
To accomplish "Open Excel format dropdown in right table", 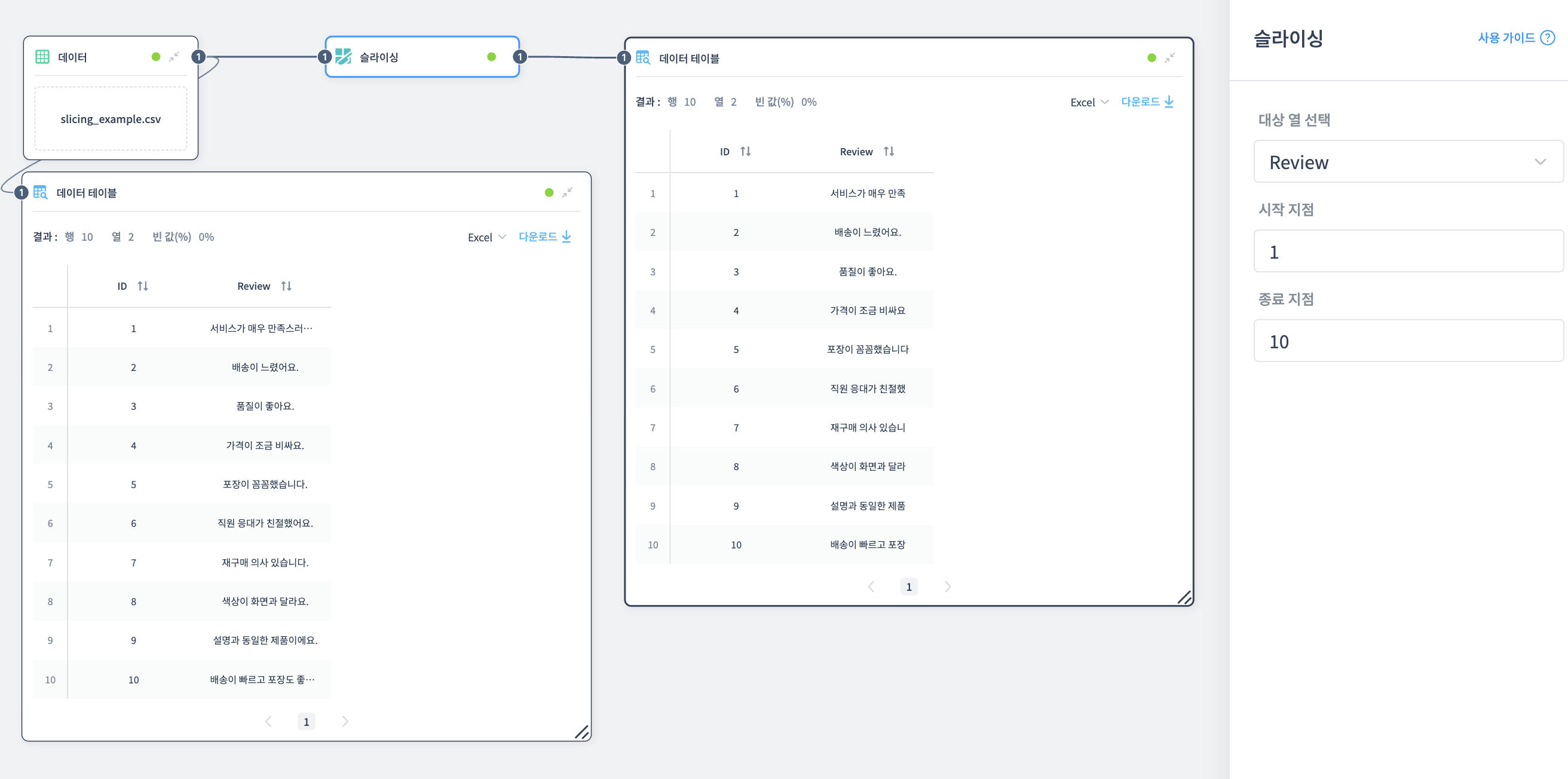I will pos(1089,102).
